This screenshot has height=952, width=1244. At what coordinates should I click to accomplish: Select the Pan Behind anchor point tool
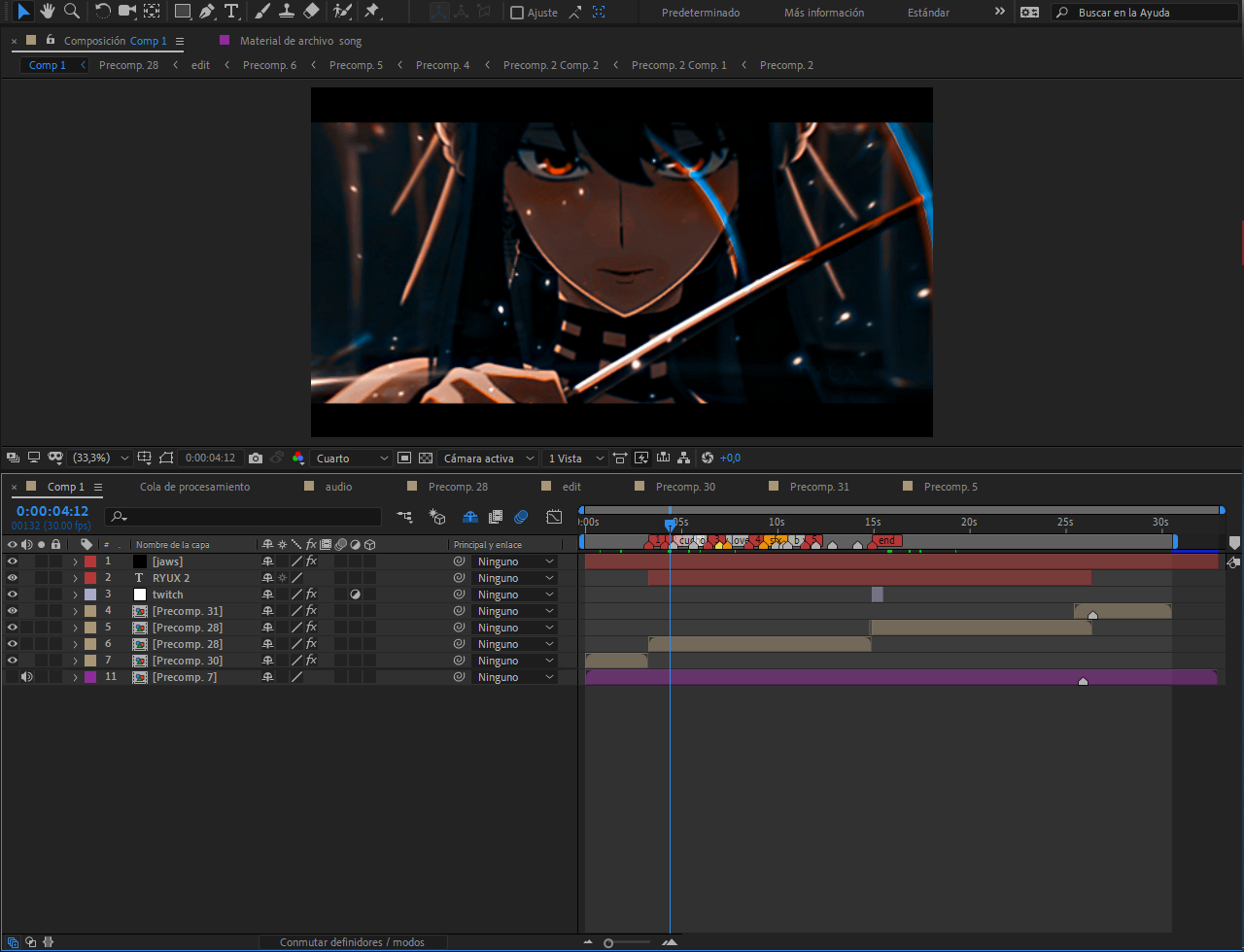pyautogui.click(x=152, y=12)
